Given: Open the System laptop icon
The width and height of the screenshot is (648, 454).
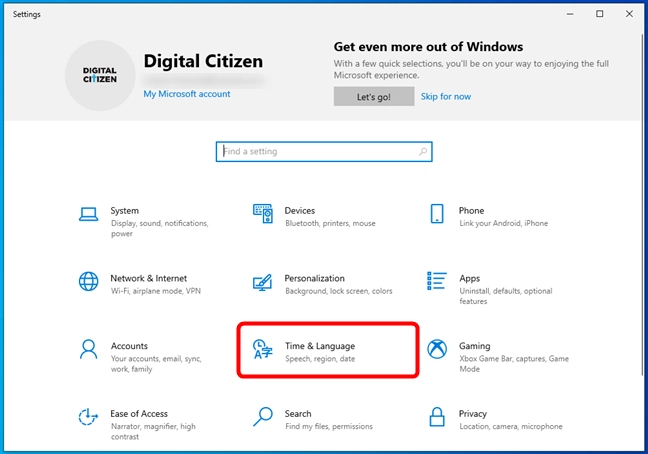Looking at the screenshot, I should (x=88, y=214).
